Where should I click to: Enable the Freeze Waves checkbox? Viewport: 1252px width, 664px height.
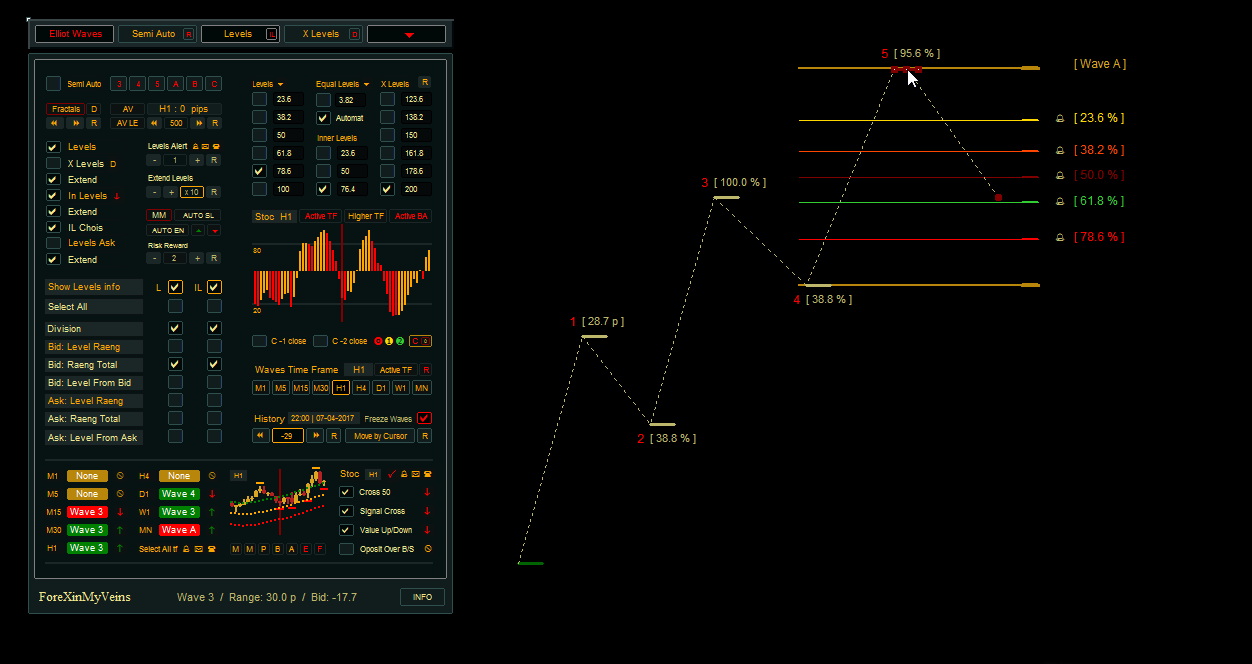click(x=424, y=418)
